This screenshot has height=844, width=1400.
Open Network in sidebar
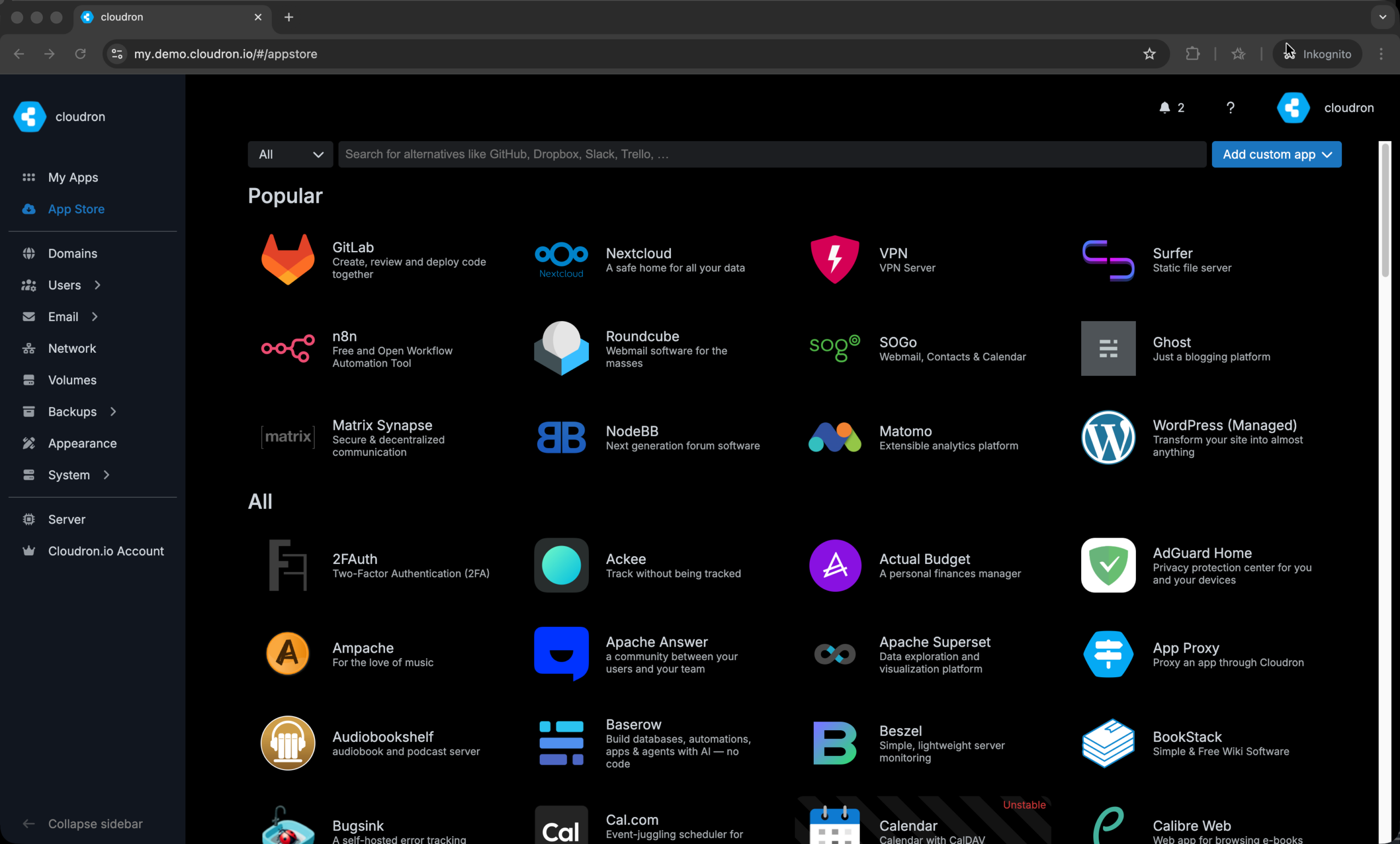(x=72, y=348)
